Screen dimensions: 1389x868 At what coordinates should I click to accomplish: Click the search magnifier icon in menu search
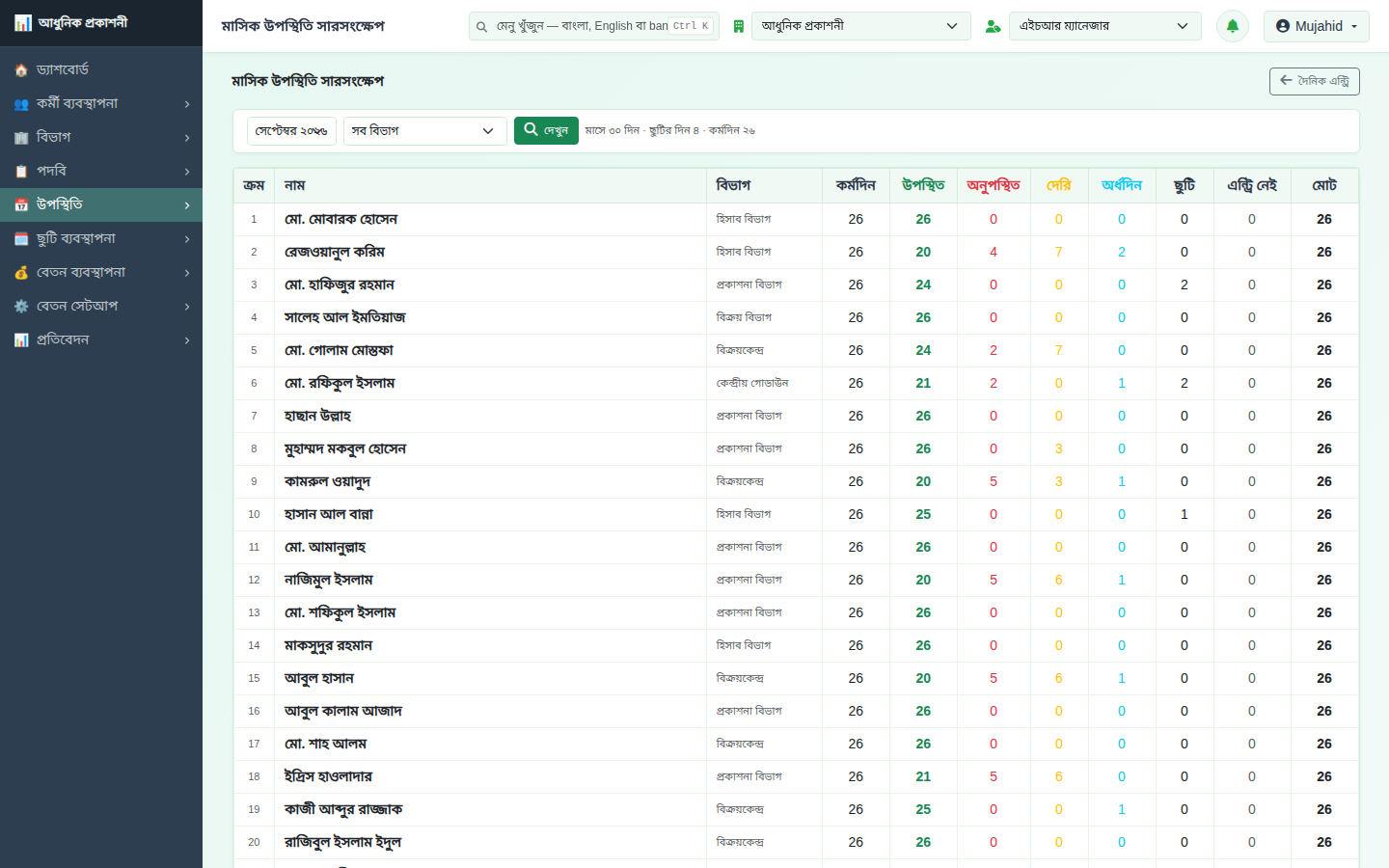click(481, 27)
